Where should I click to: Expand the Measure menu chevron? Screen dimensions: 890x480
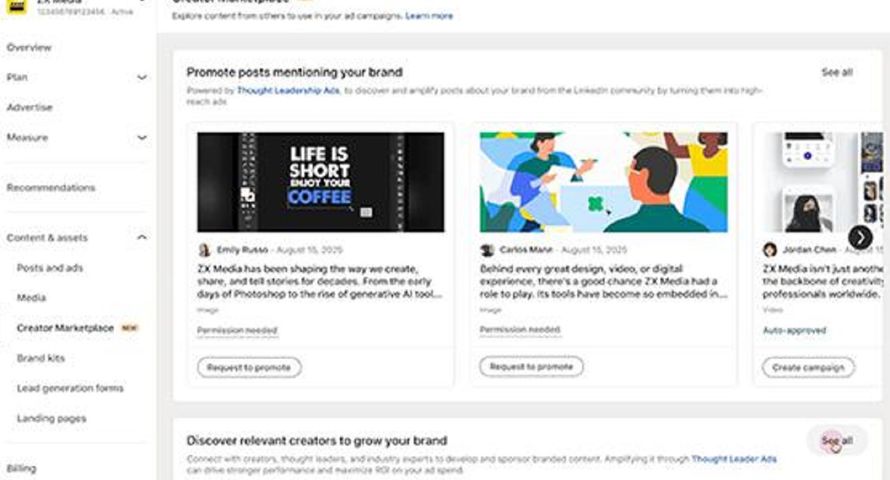click(x=142, y=137)
